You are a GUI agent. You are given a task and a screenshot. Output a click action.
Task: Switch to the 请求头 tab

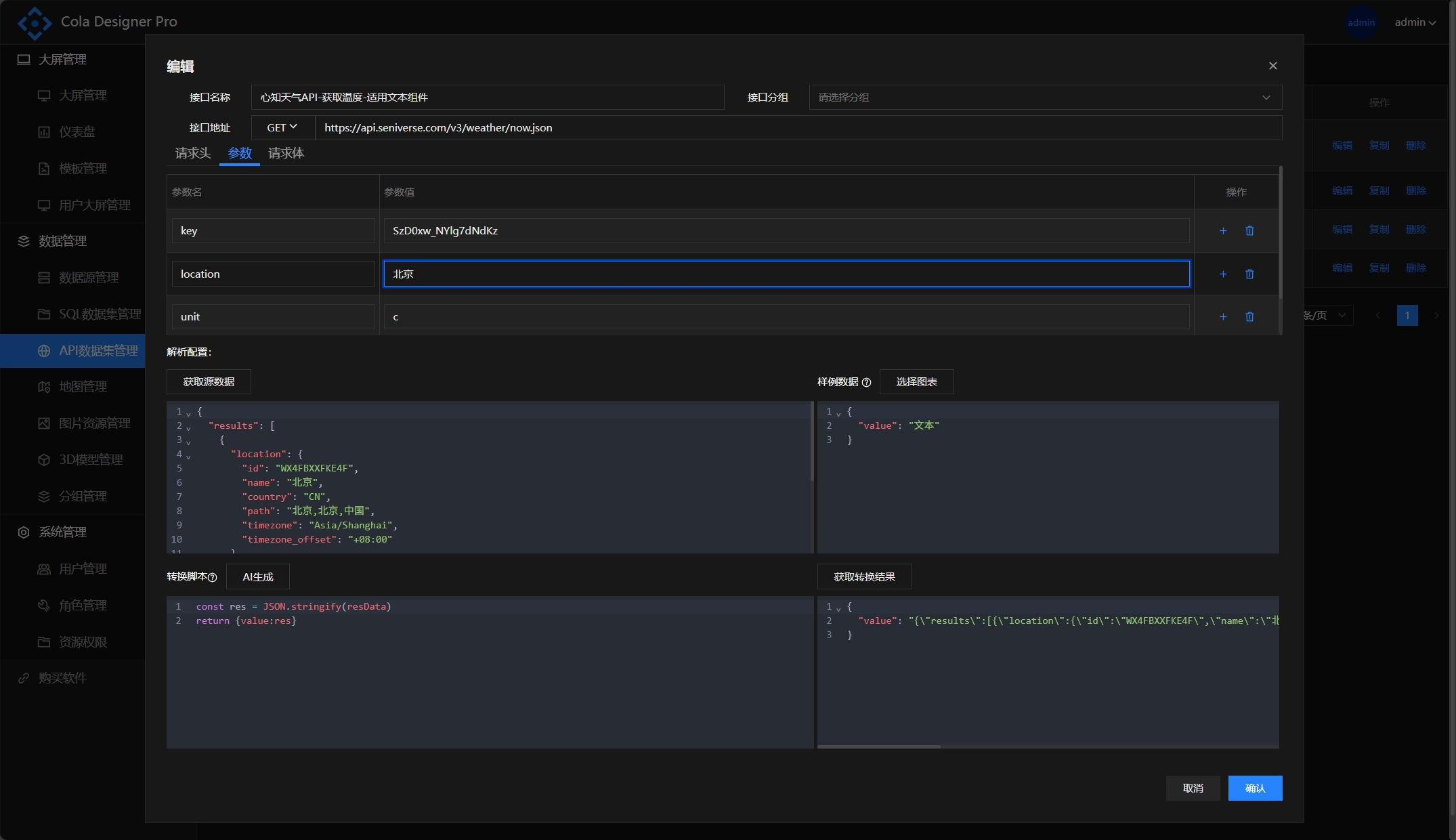point(193,153)
